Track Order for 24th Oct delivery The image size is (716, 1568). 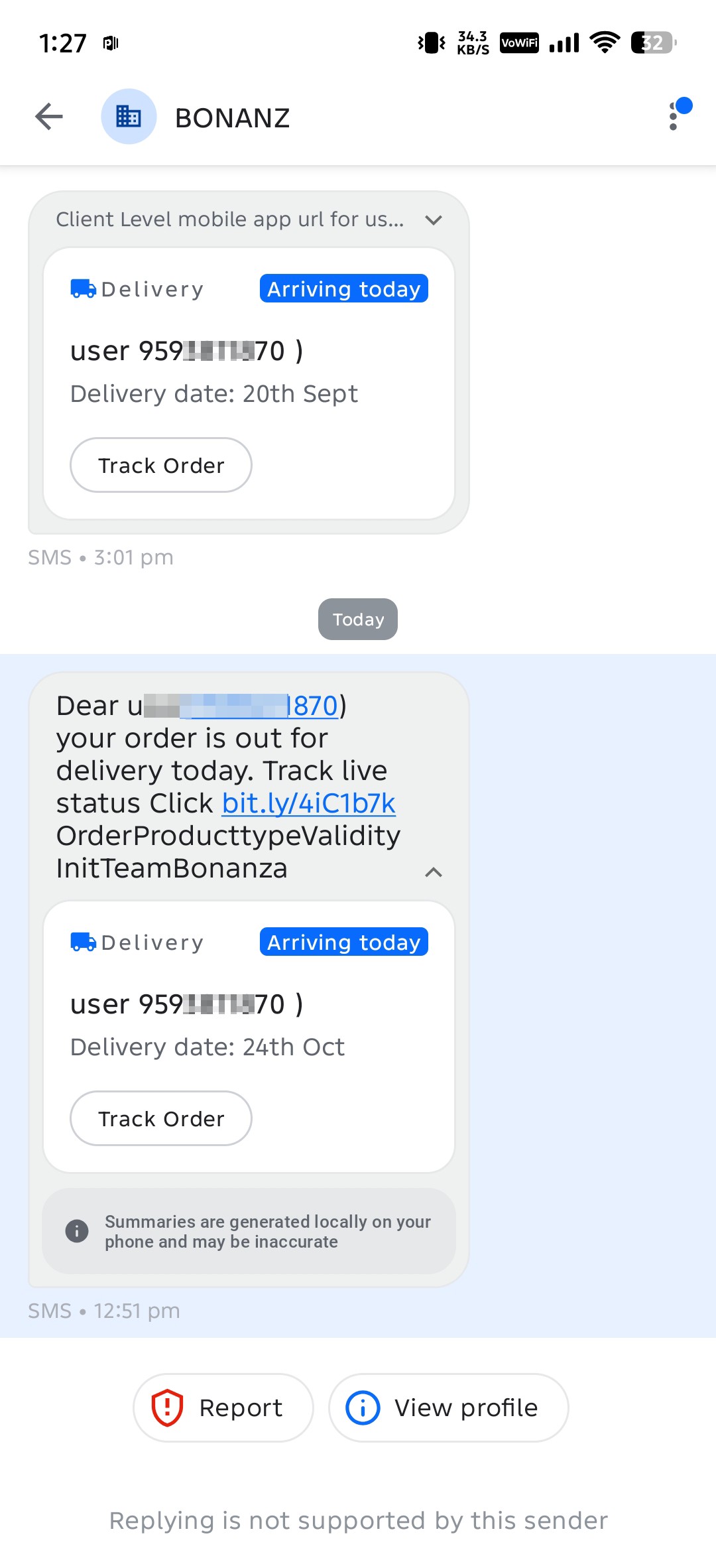[161, 1118]
